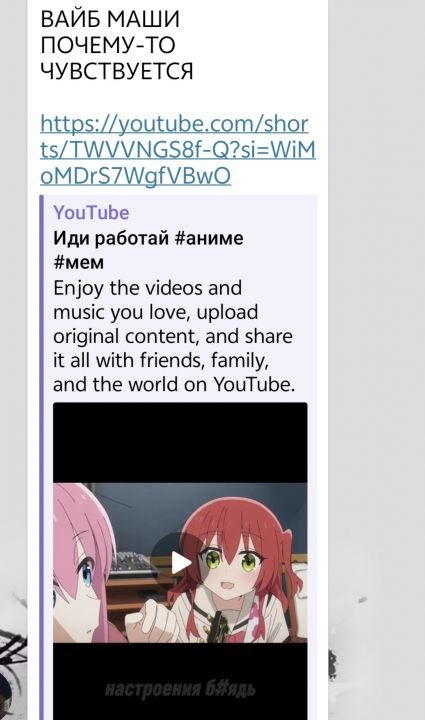This screenshot has width=425, height=720.
Task: Click the purple YouTube site name in preview
Action: (x=91, y=213)
